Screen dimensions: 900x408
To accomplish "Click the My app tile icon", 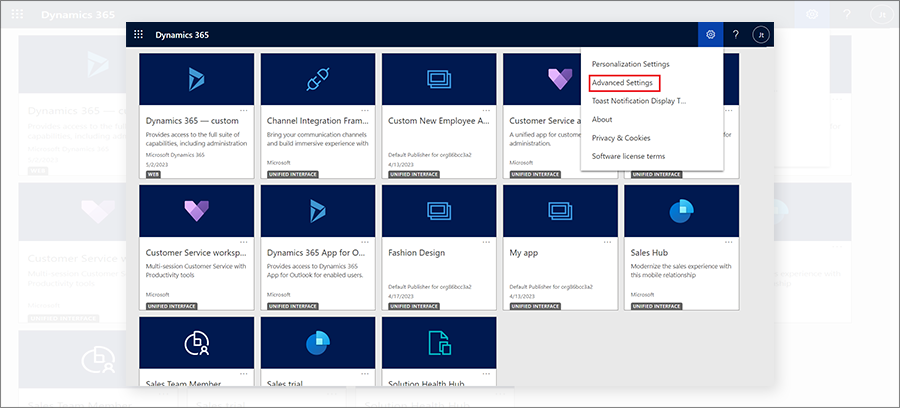I will coord(560,211).
